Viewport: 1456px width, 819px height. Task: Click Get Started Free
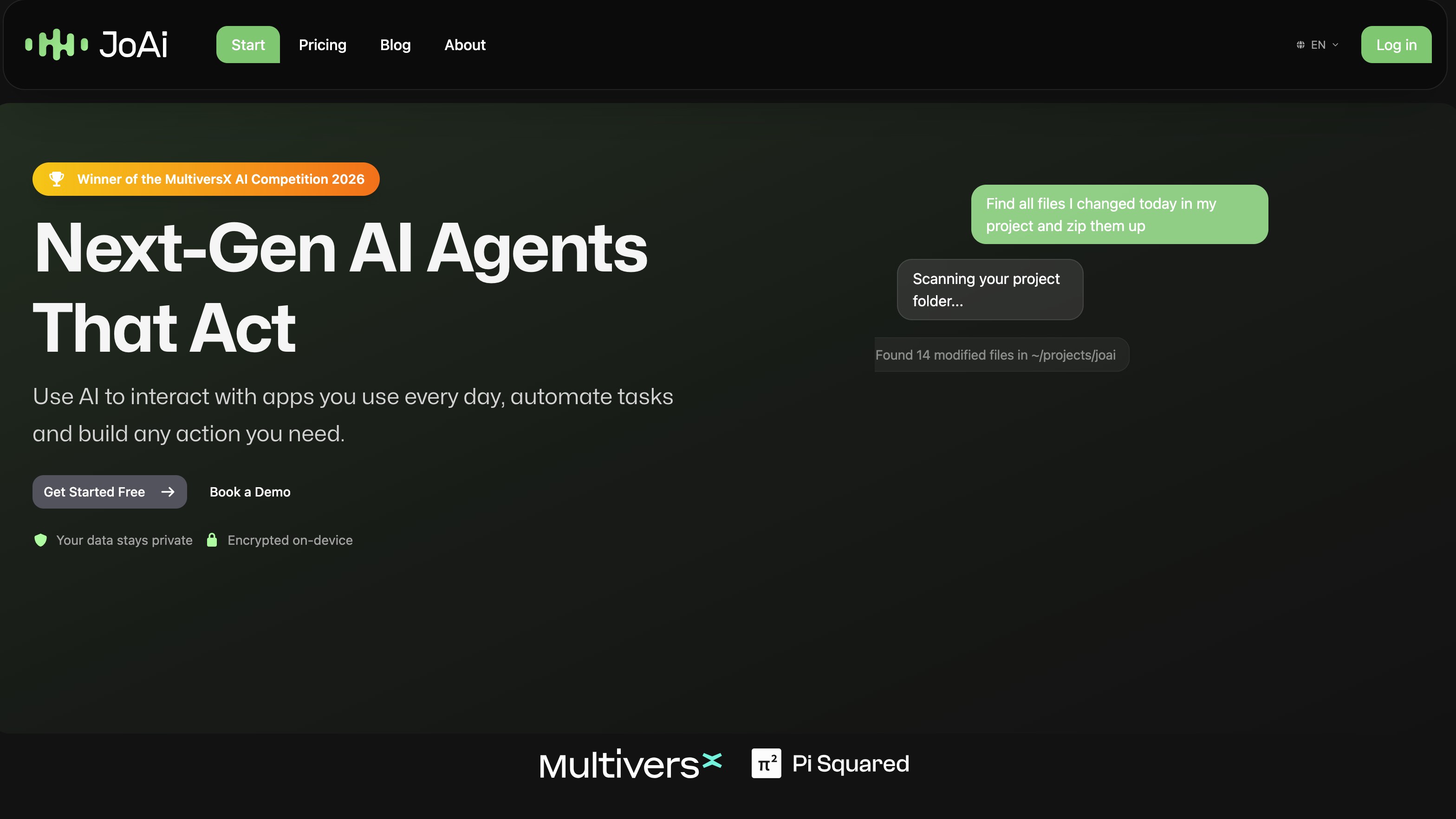tap(109, 492)
